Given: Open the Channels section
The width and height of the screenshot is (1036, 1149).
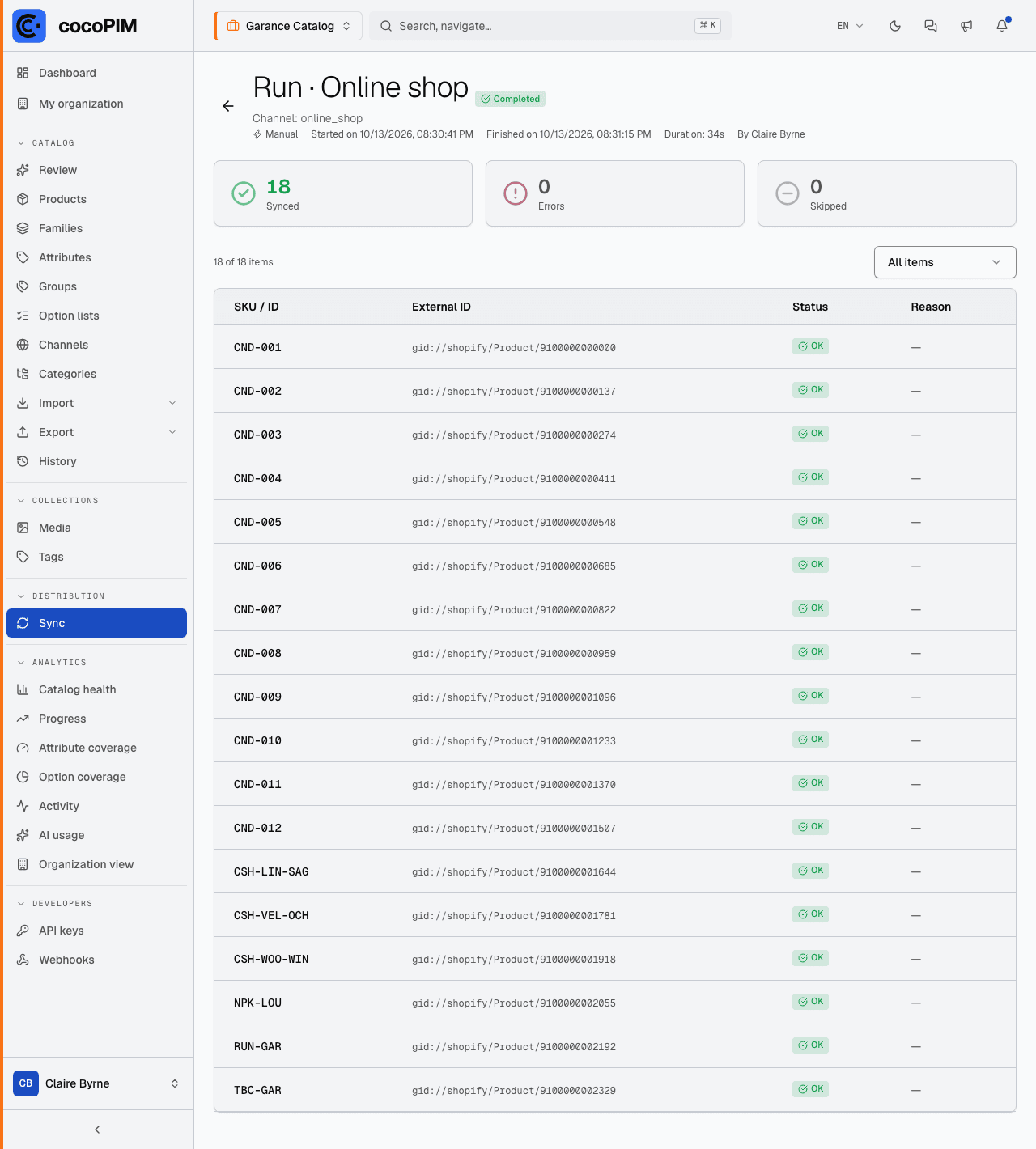Looking at the screenshot, I should [x=97, y=345].
